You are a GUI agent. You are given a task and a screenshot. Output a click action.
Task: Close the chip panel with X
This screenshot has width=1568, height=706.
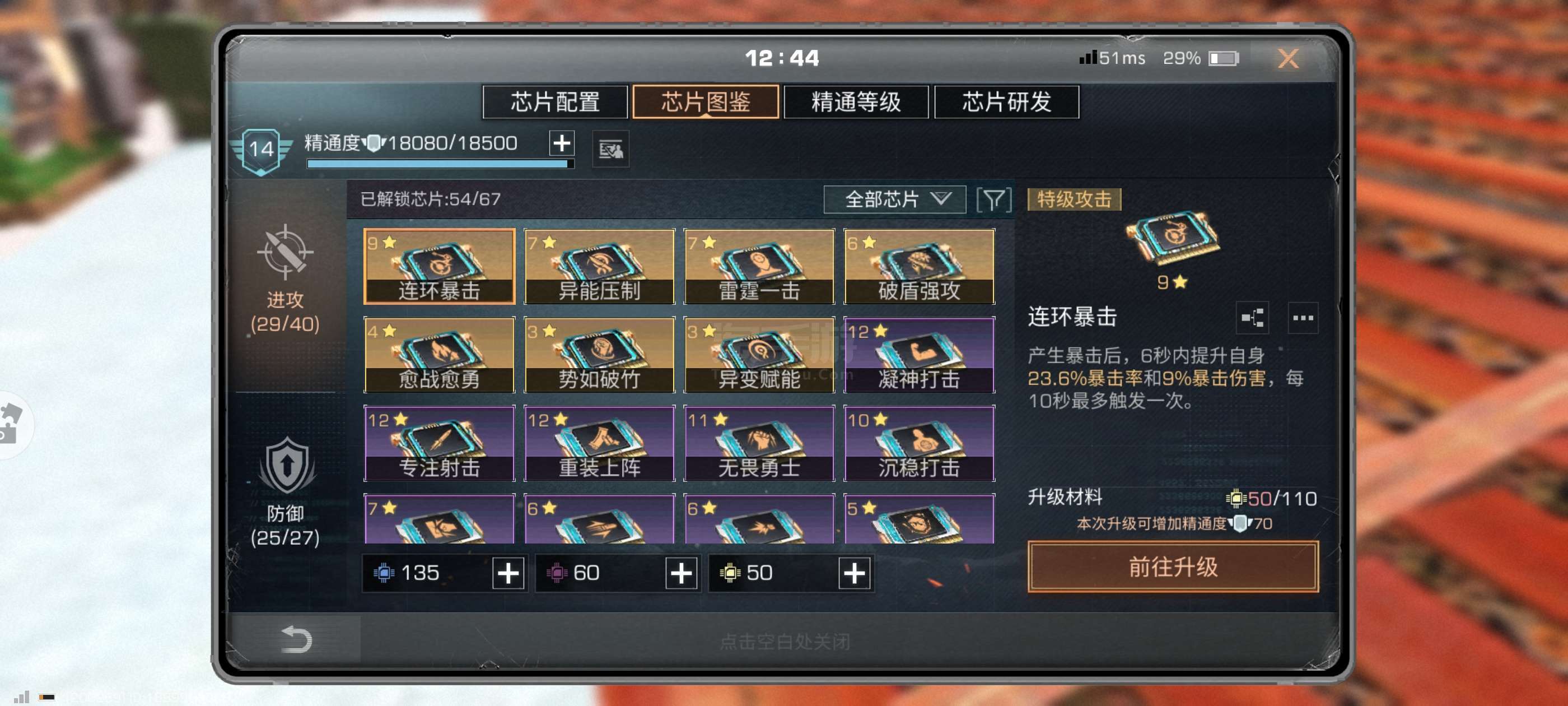1287,58
